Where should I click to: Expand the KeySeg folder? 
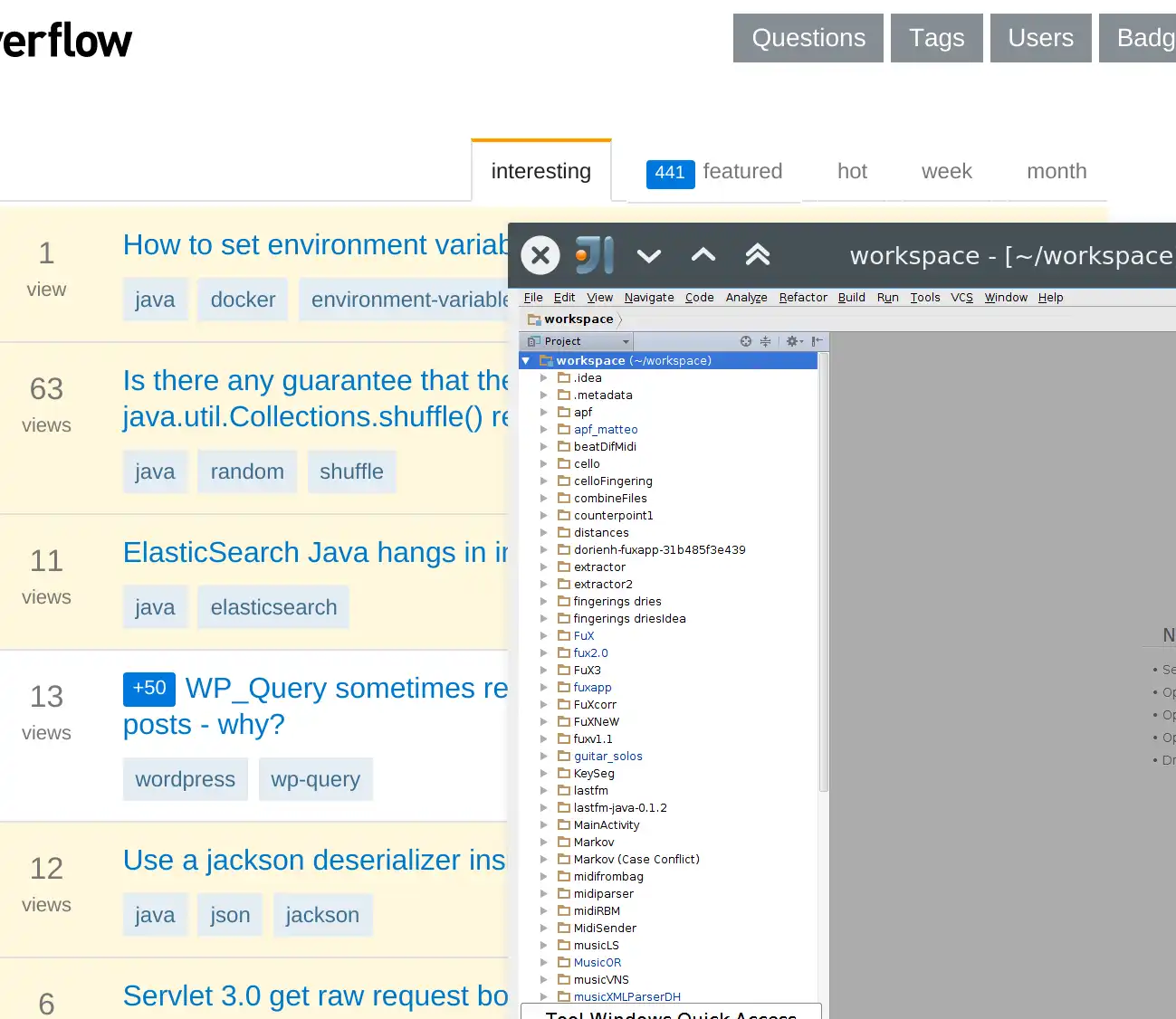click(544, 773)
